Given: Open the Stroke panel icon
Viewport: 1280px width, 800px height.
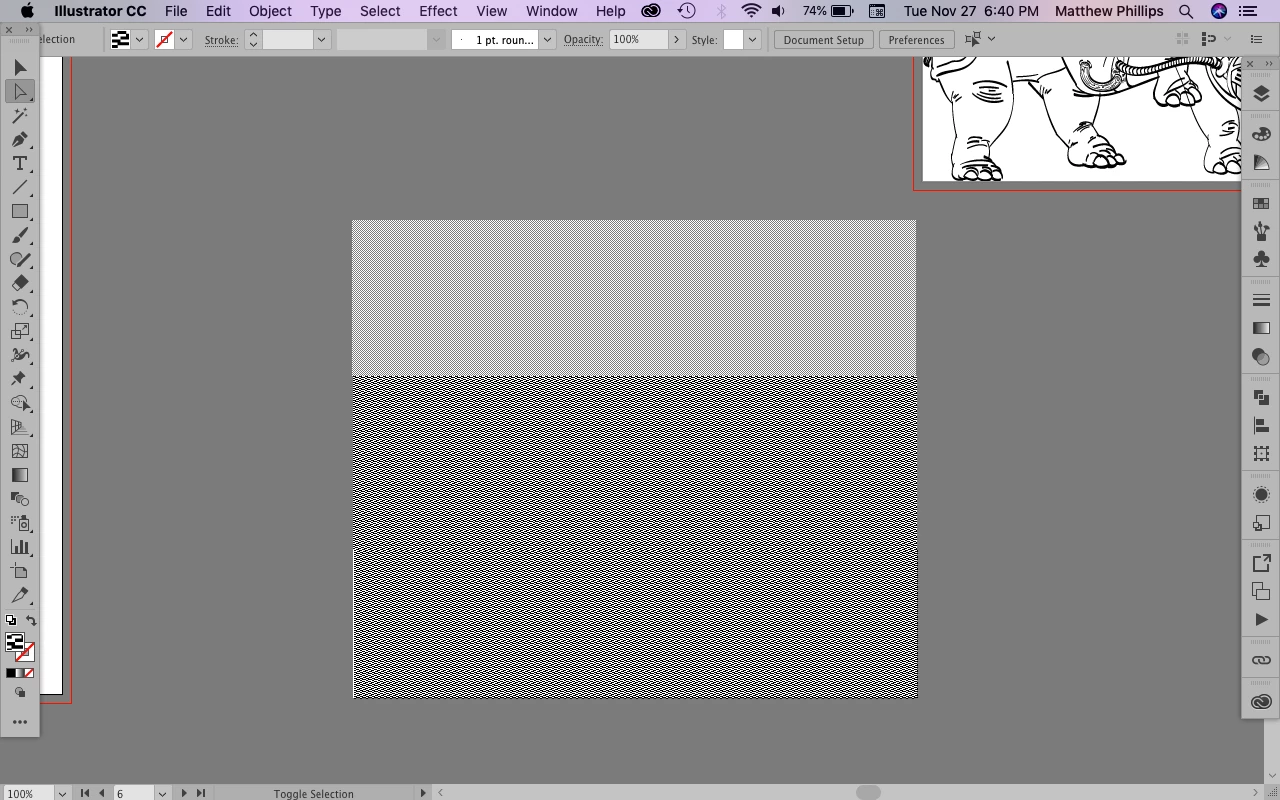Looking at the screenshot, I should (1261, 300).
